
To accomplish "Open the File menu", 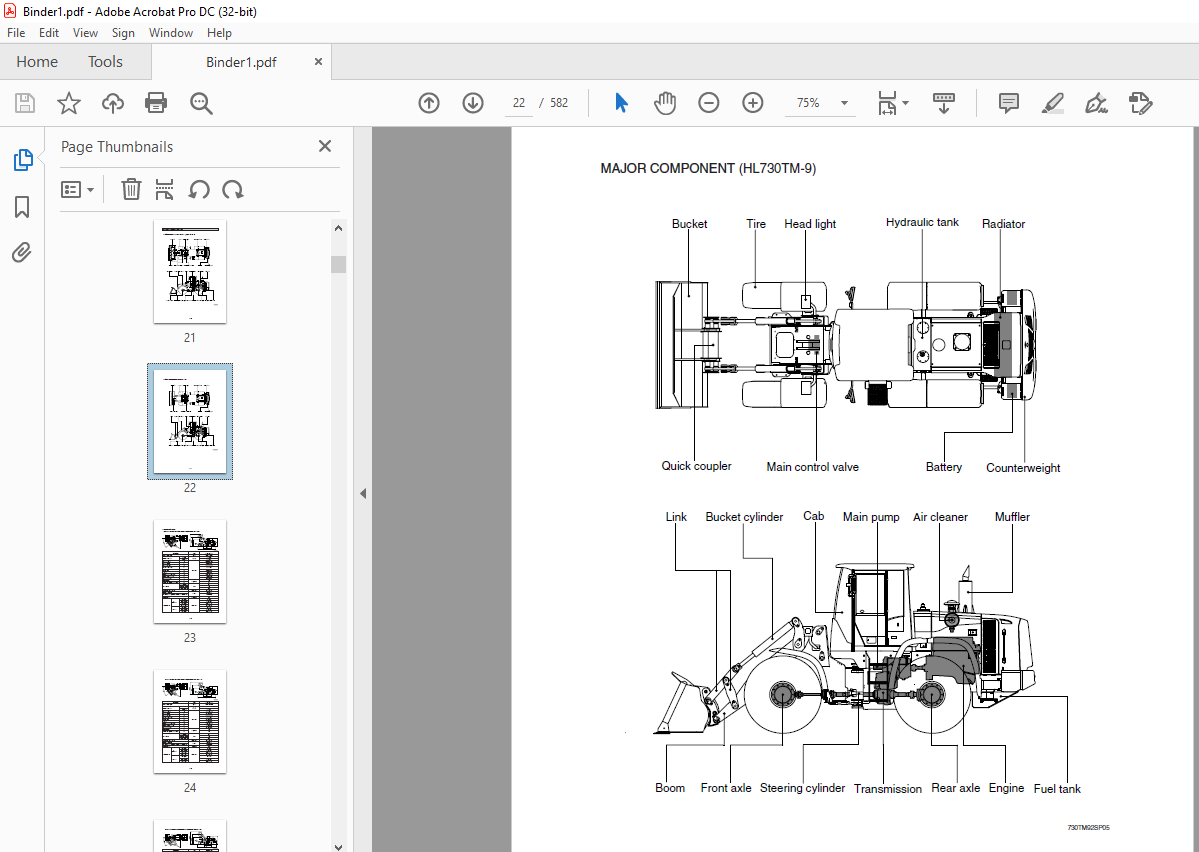I will tap(16, 33).
